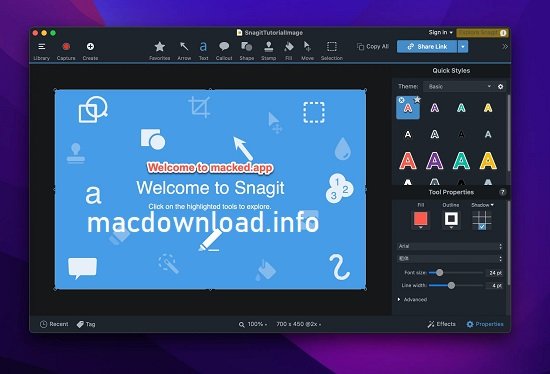Viewport: 550px width, 374px height.
Task: Open the 700 x 450 dimensions menu
Action: [299, 324]
